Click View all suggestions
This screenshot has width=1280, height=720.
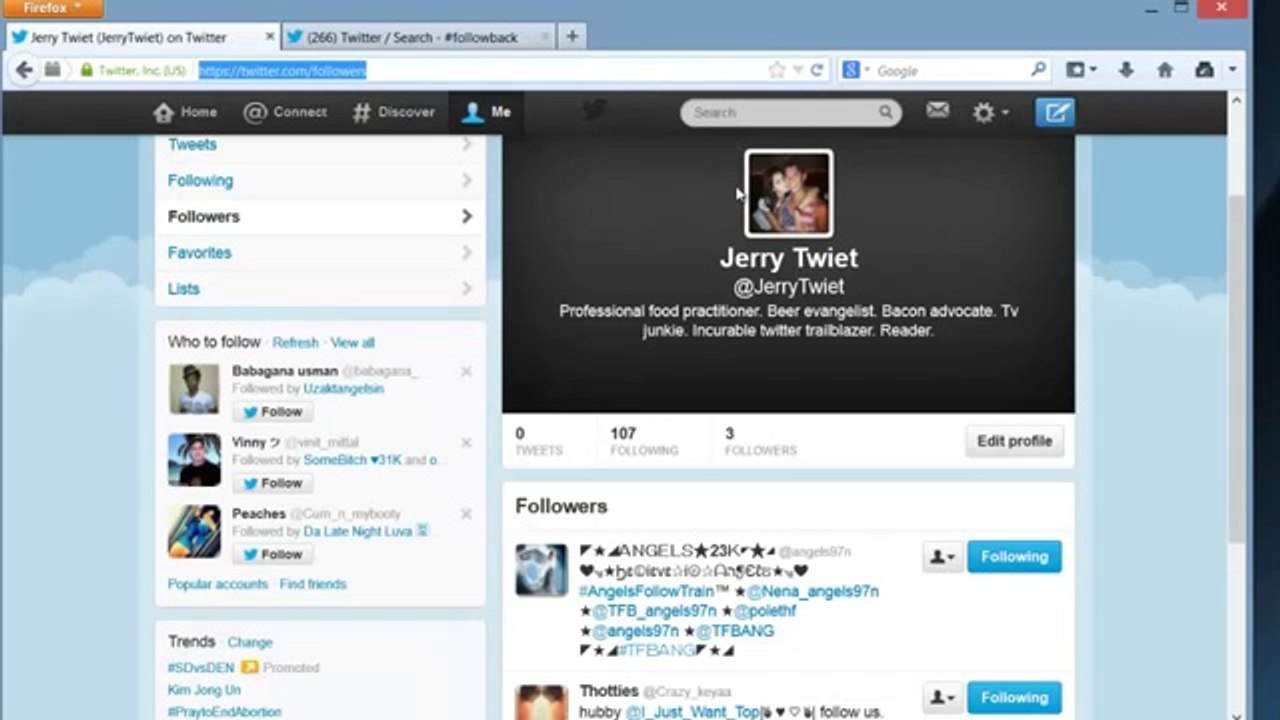352,342
